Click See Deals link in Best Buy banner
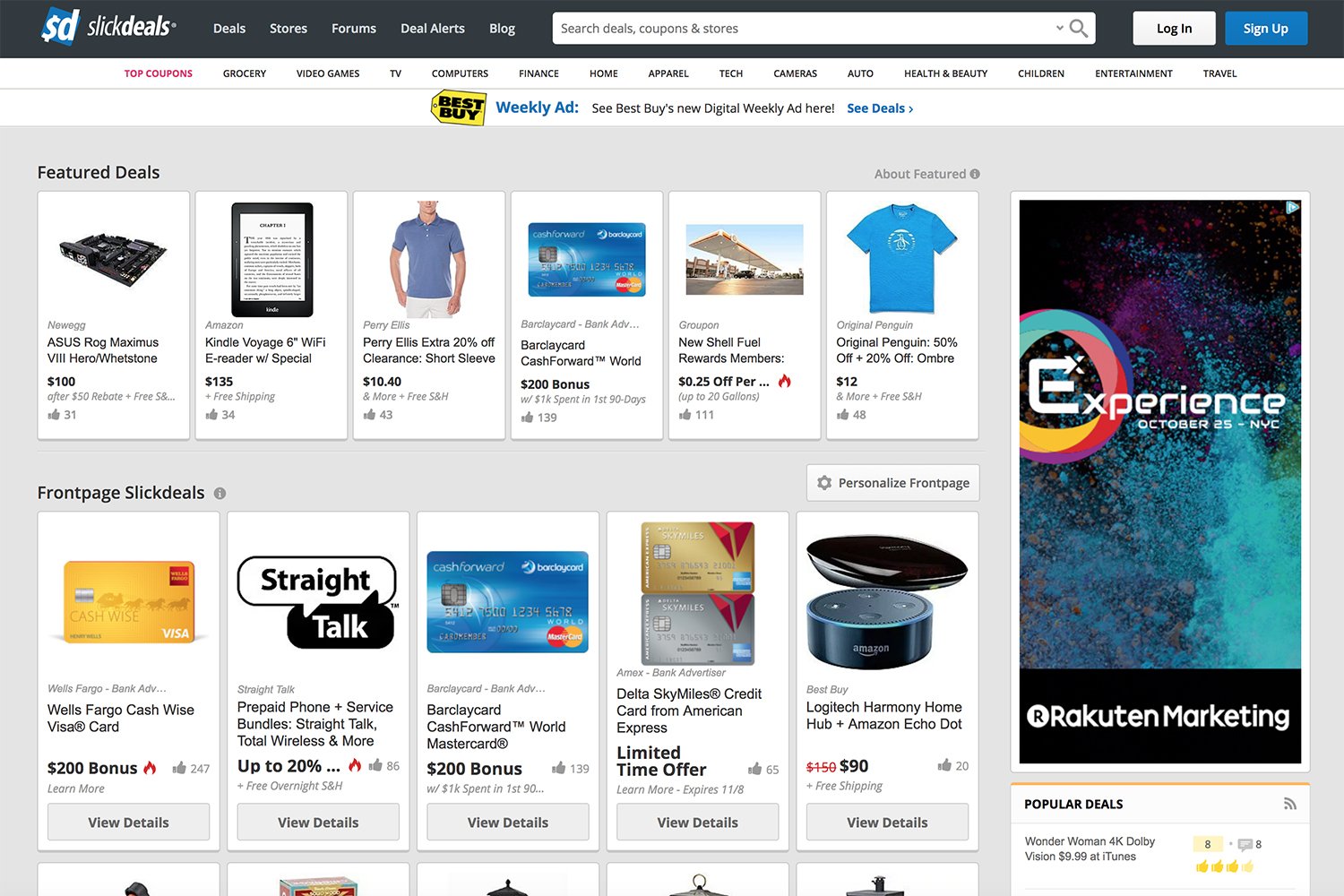 (880, 108)
